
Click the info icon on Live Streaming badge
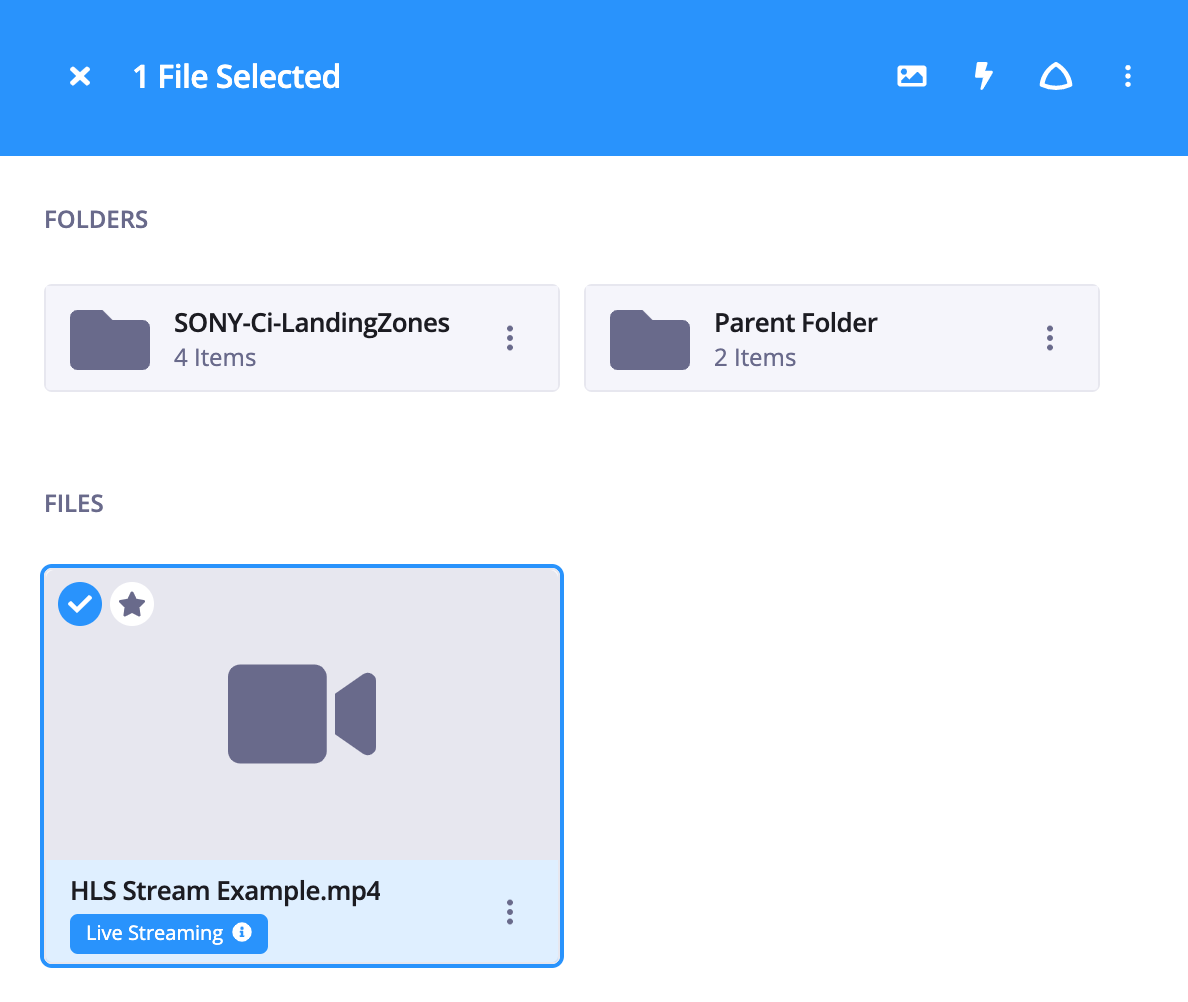242,932
